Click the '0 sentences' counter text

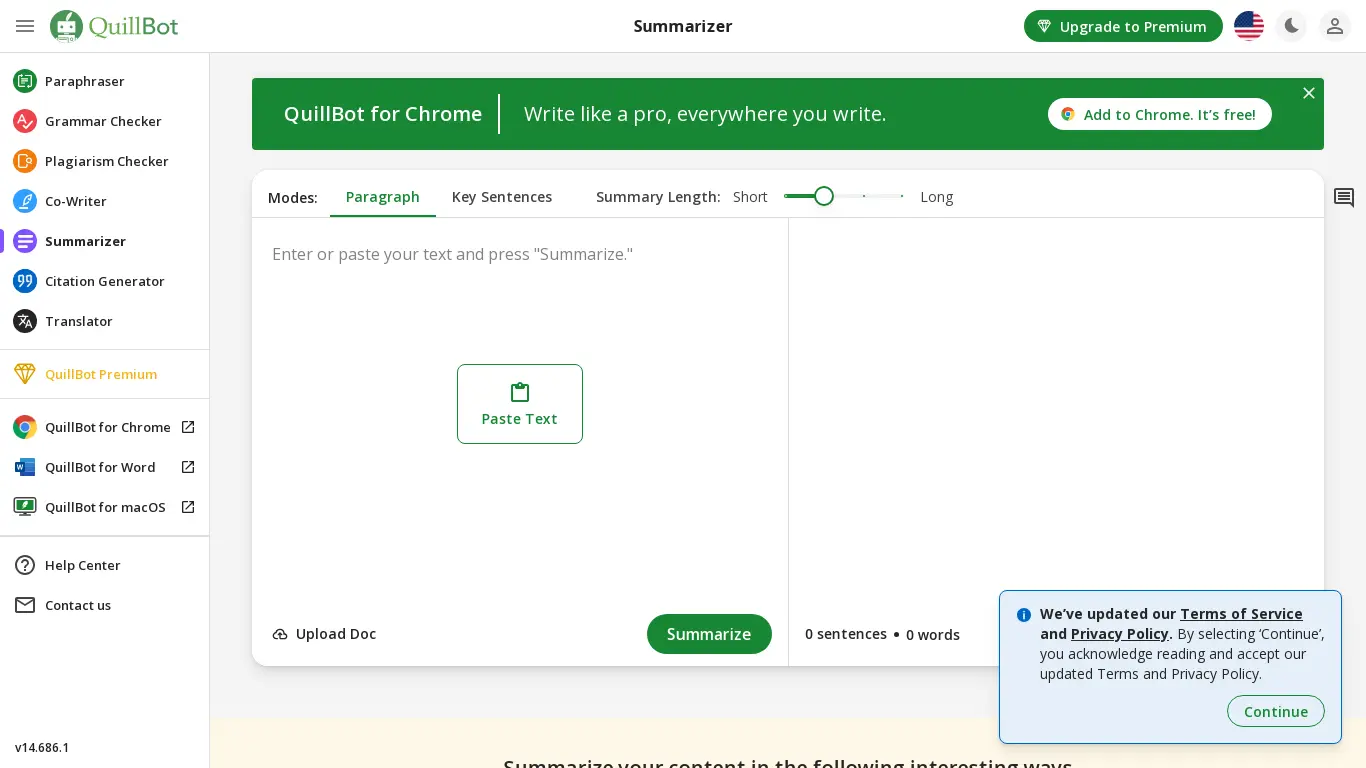[x=846, y=634]
